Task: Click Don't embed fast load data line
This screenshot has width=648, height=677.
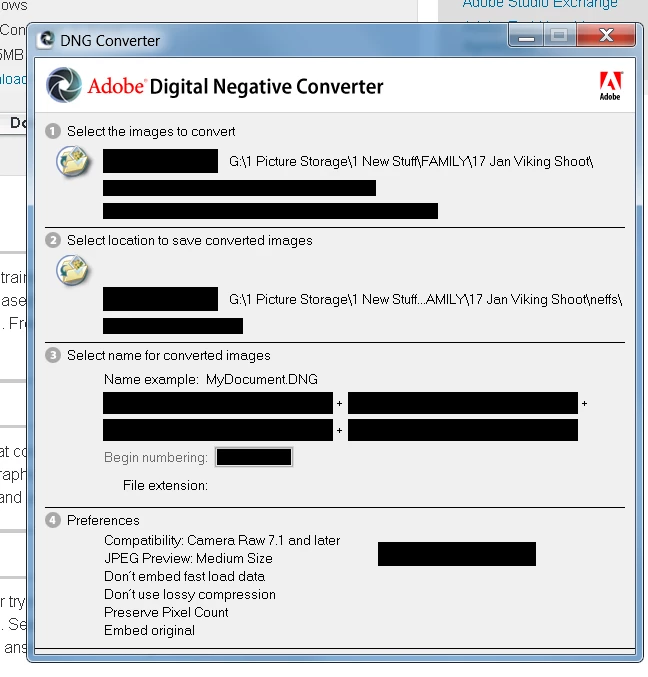Action: click(x=184, y=576)
